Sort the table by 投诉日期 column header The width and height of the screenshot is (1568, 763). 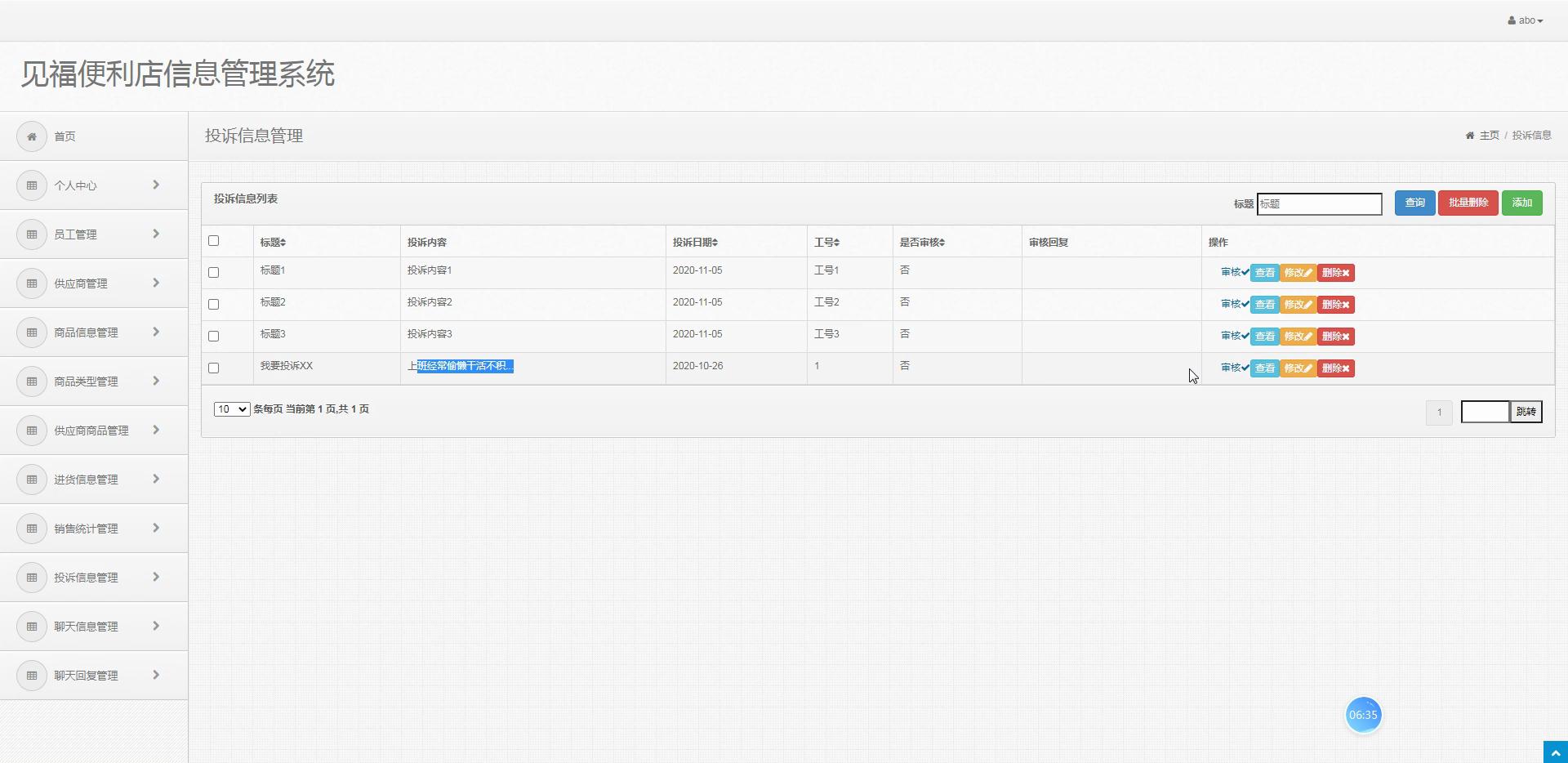point(695,242)
